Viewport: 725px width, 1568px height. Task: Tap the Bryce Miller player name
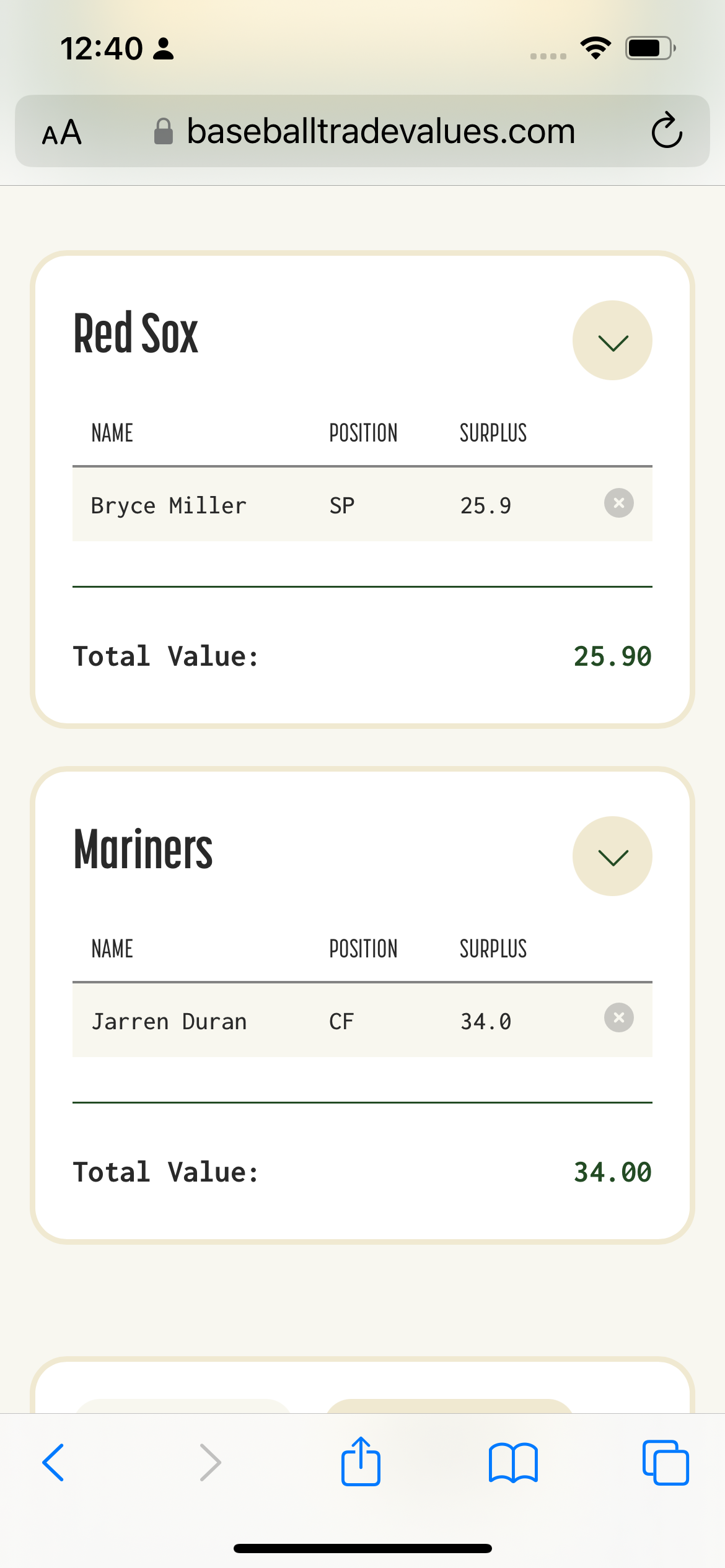coord(169,506)
